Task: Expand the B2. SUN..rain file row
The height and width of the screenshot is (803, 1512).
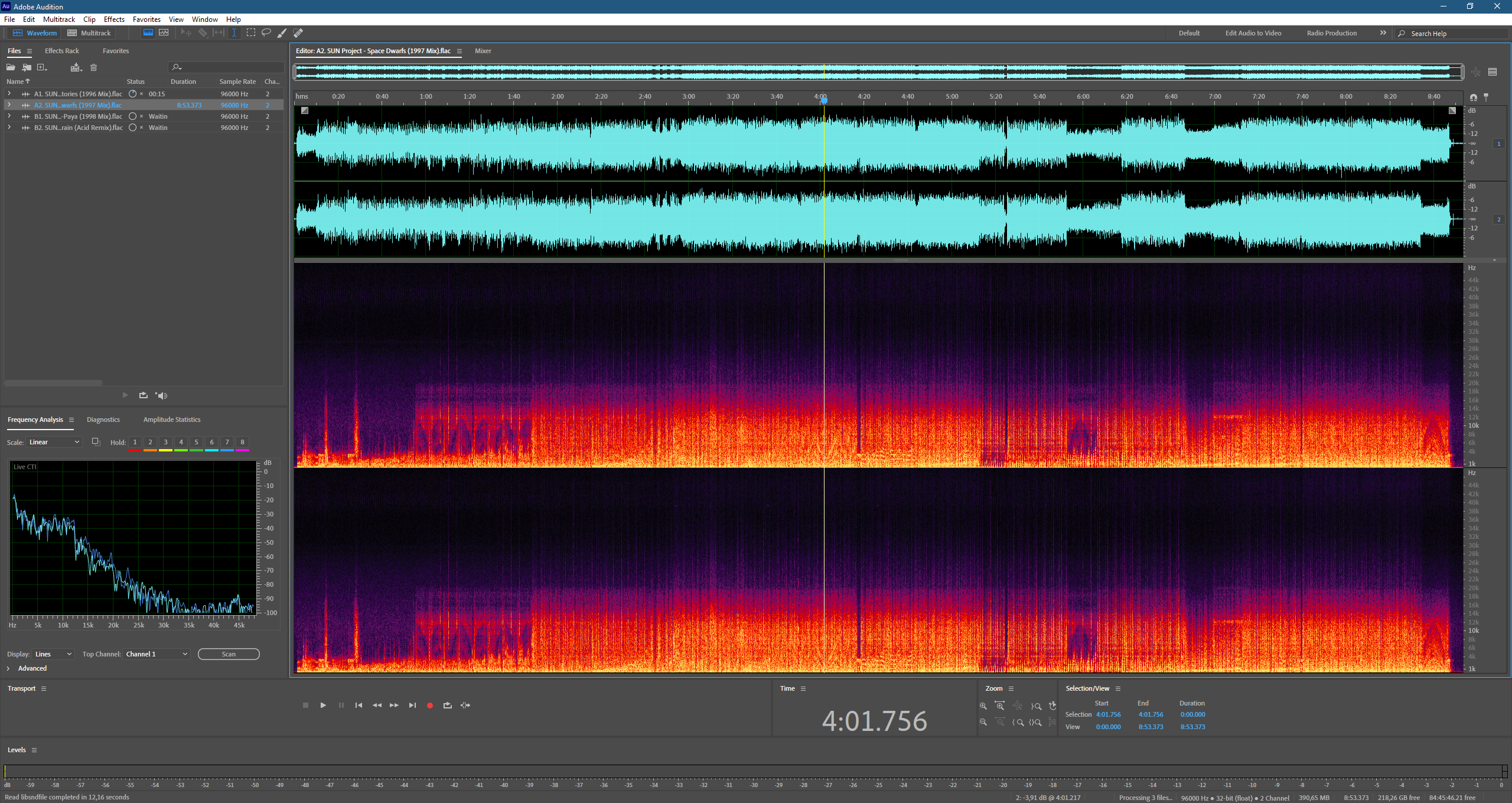Action: (9, 127)
